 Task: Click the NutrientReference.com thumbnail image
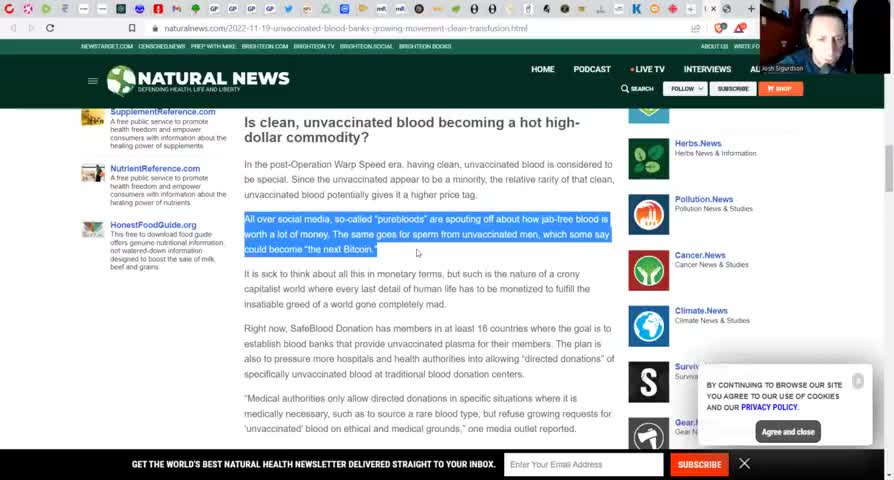tap(93, 173)
